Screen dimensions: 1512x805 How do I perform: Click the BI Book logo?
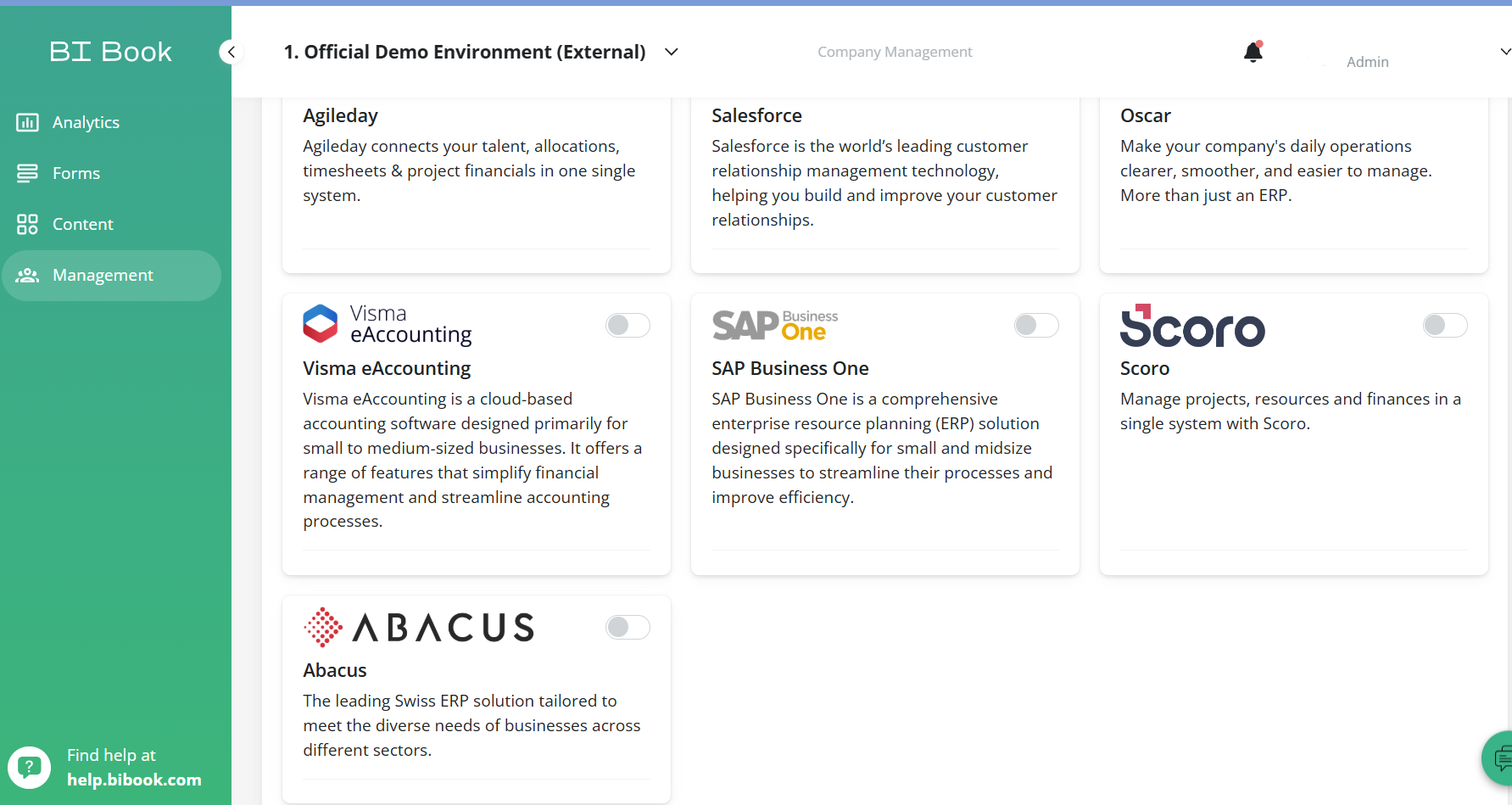110,52
